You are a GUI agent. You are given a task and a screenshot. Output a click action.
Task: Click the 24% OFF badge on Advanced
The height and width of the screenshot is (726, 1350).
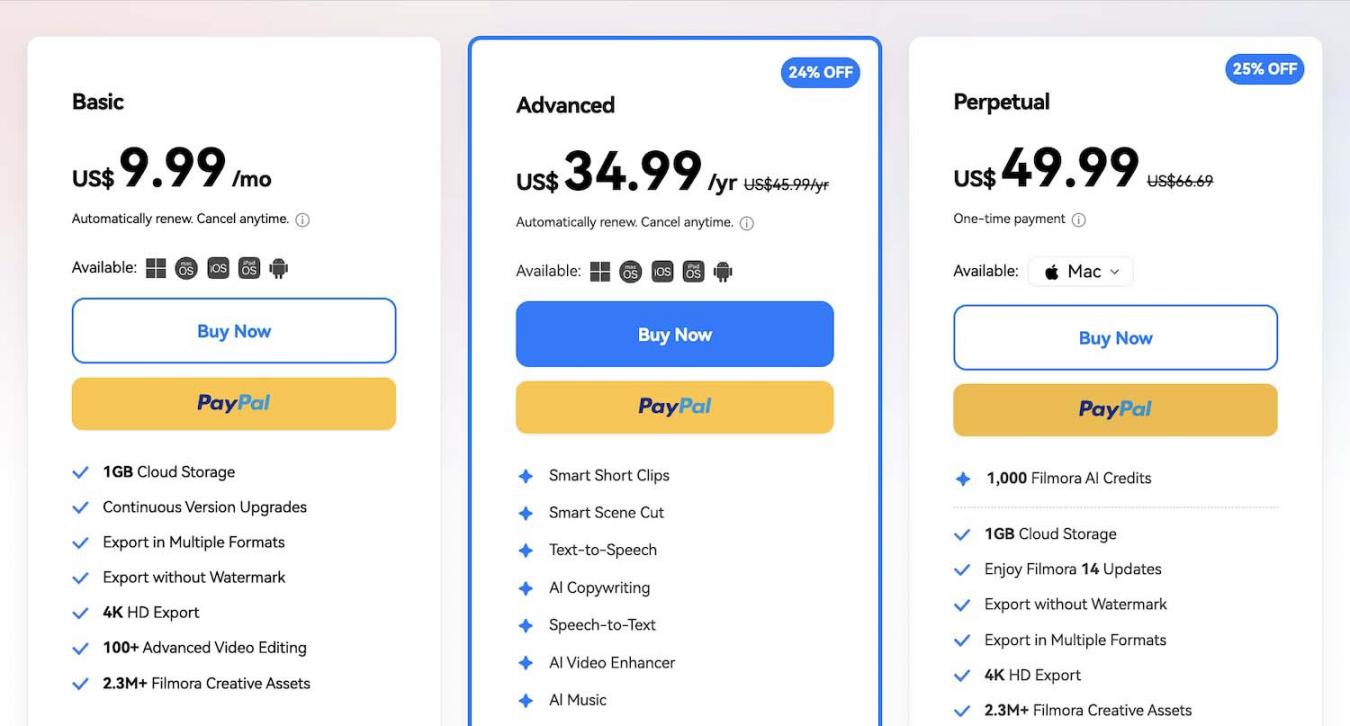tap(820, 72)
